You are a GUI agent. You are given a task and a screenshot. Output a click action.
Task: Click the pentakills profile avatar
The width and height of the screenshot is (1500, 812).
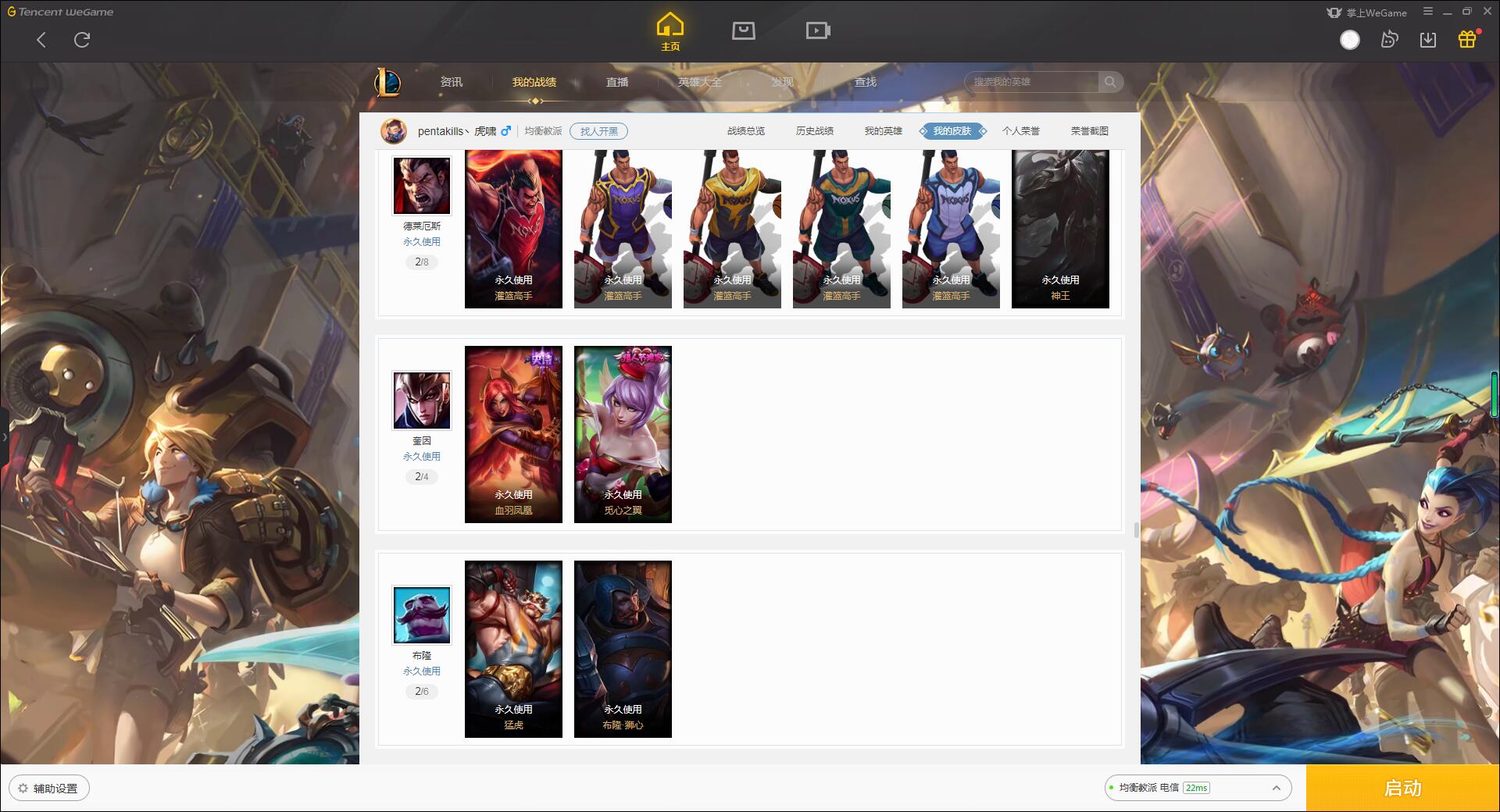(394, 131)
